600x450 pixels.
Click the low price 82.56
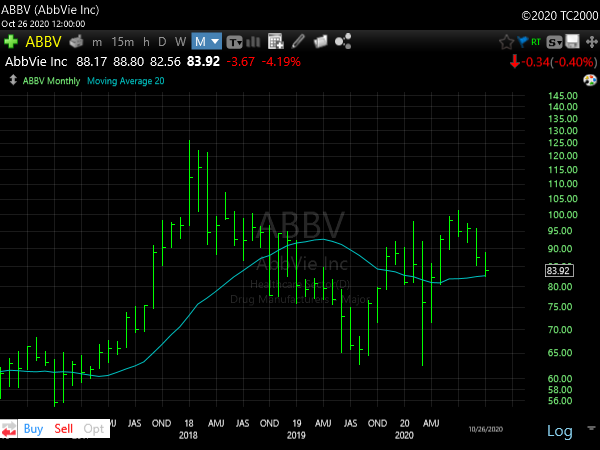tap(165, 62)
